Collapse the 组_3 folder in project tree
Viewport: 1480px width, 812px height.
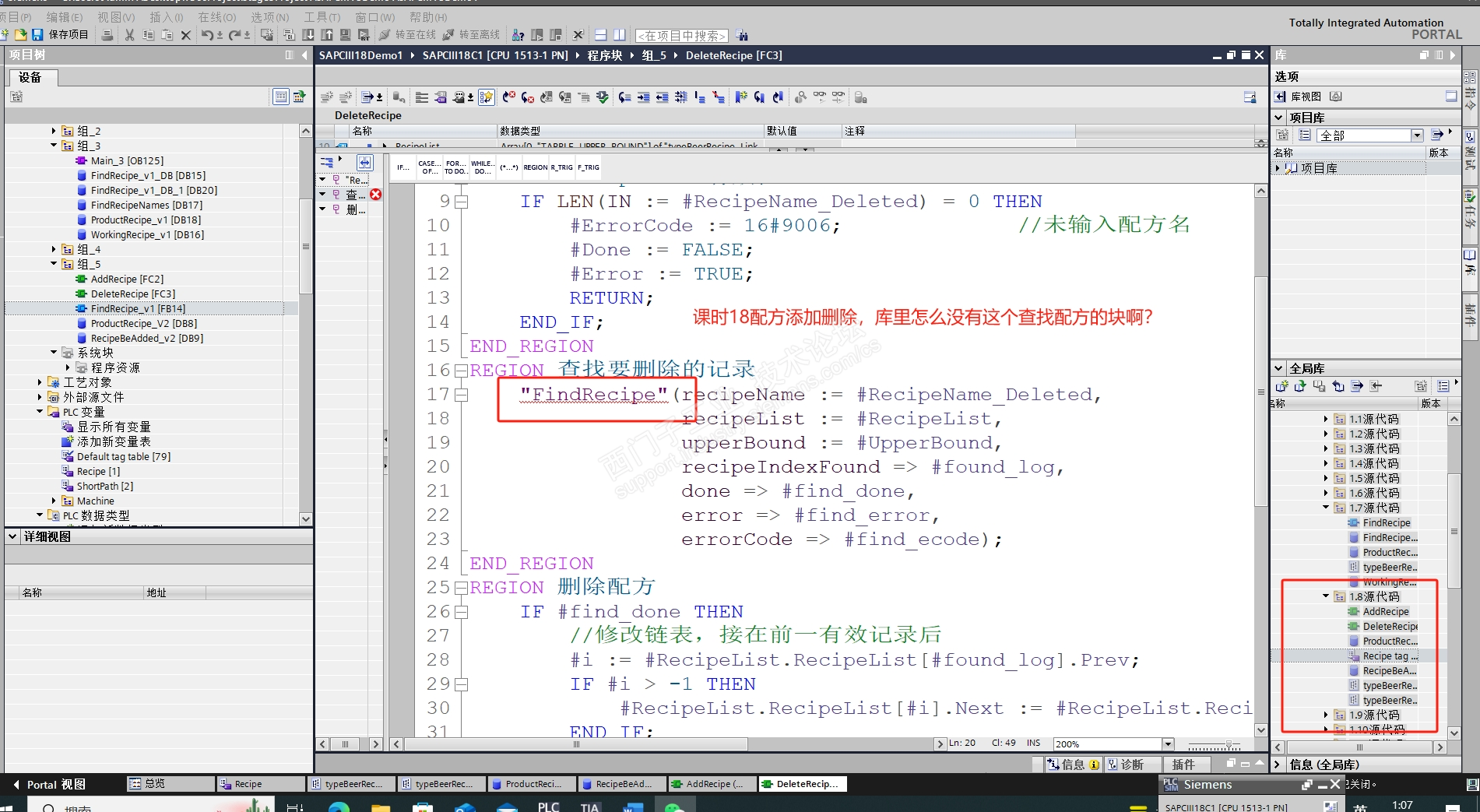click(x=54, y=146)
